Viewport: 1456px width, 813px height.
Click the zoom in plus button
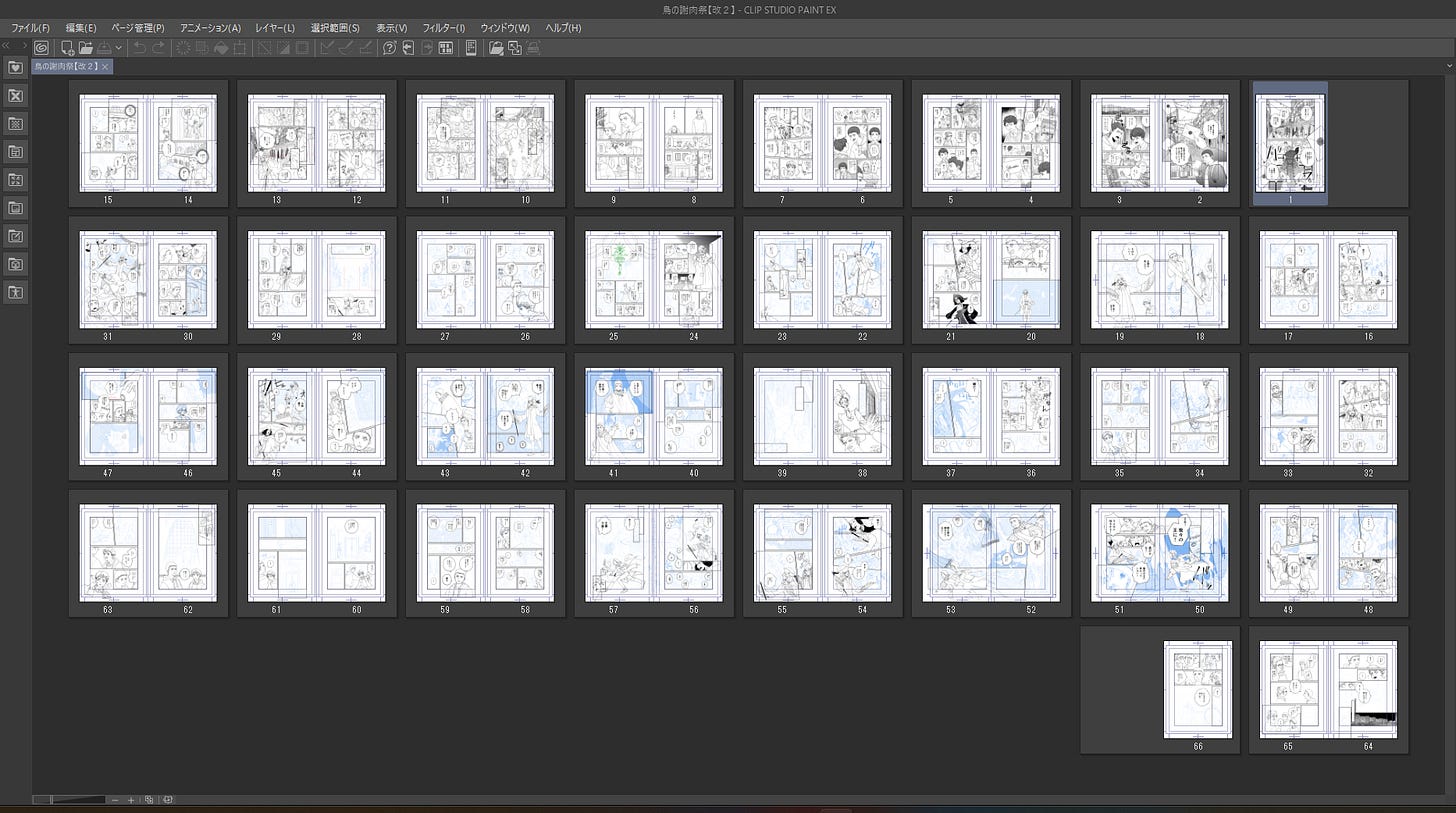click(x=131, y=800)
